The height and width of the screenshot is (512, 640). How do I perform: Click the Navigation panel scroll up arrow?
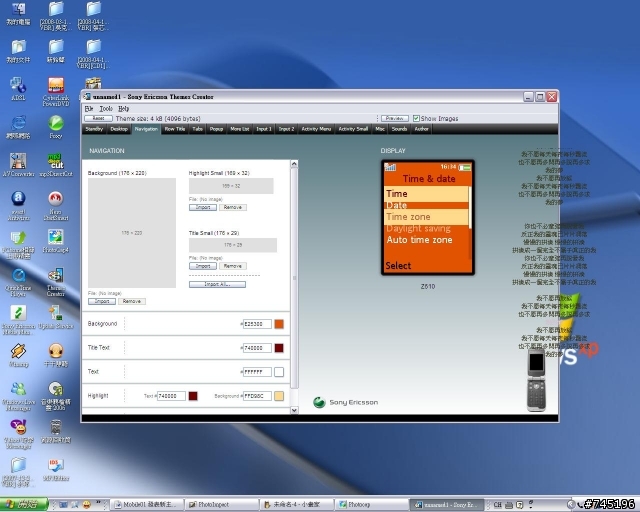click(294, 164)
